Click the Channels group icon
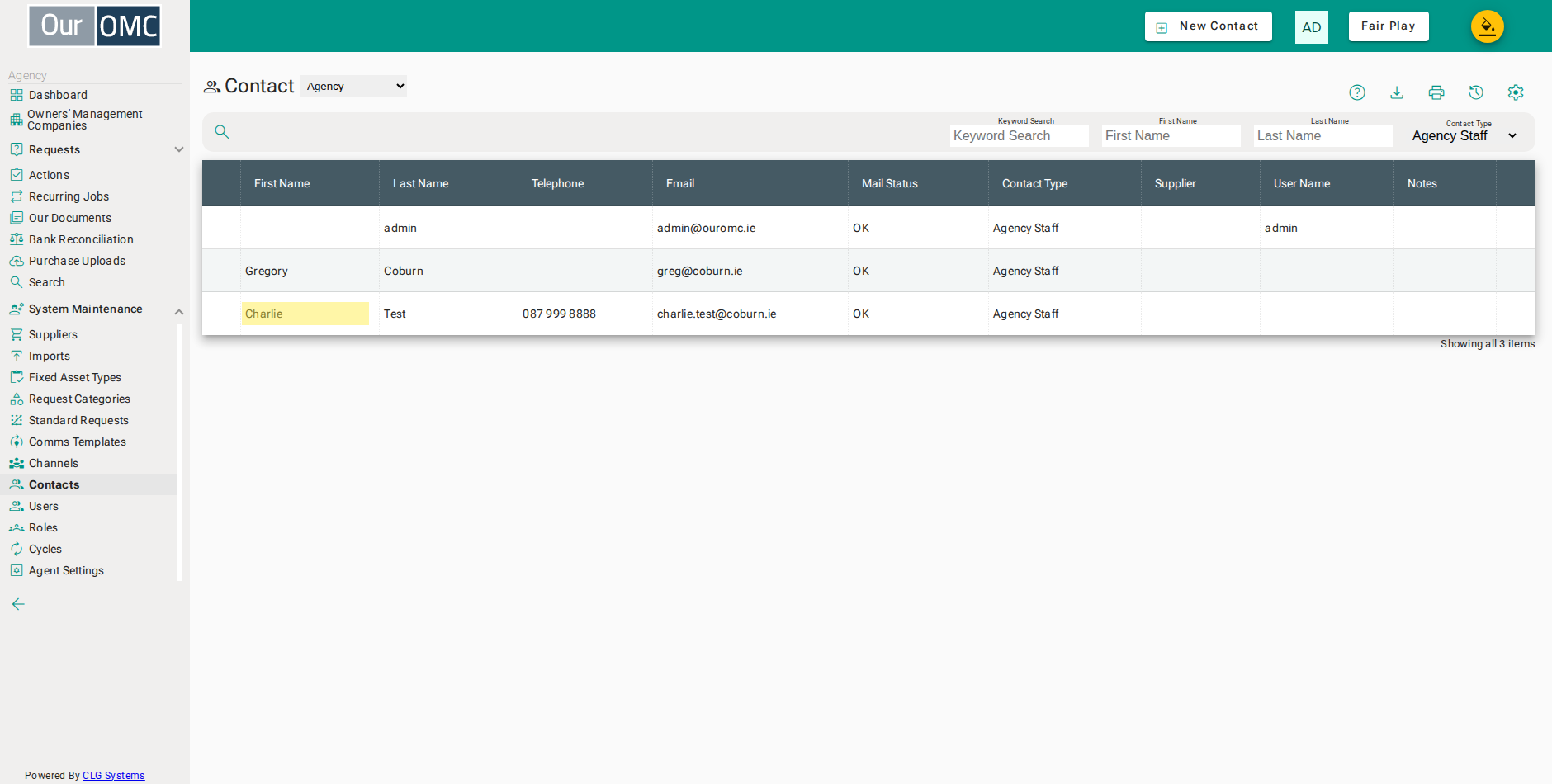The height and width of the screenshot is (784, 1552). click(17, 463)
